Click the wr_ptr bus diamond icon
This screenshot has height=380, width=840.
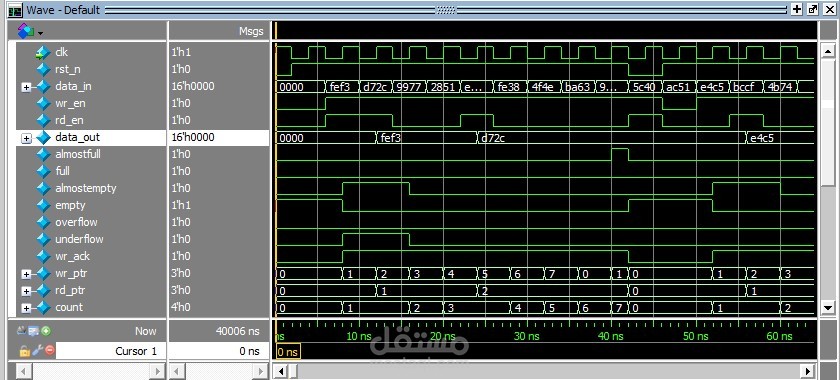click(43, 274)
